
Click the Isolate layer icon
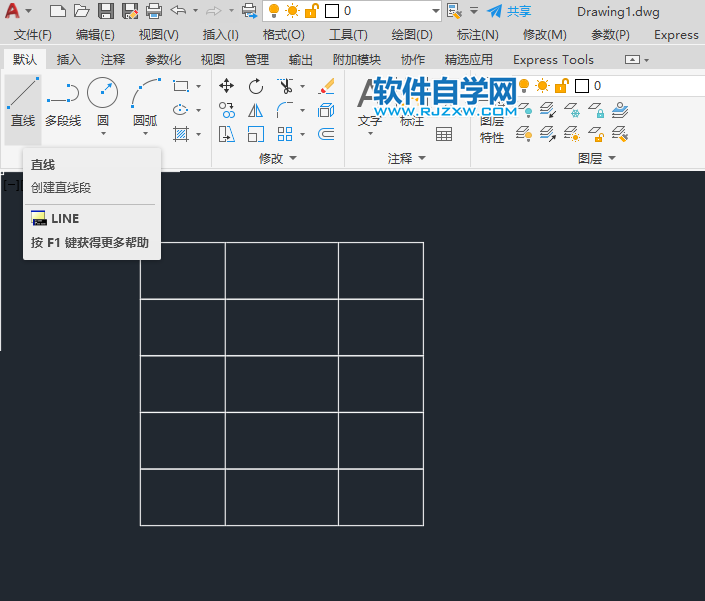coord(548,110)
